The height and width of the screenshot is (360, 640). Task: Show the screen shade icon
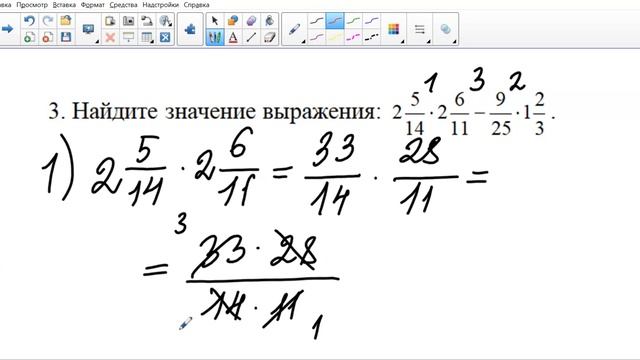[129, 38]
